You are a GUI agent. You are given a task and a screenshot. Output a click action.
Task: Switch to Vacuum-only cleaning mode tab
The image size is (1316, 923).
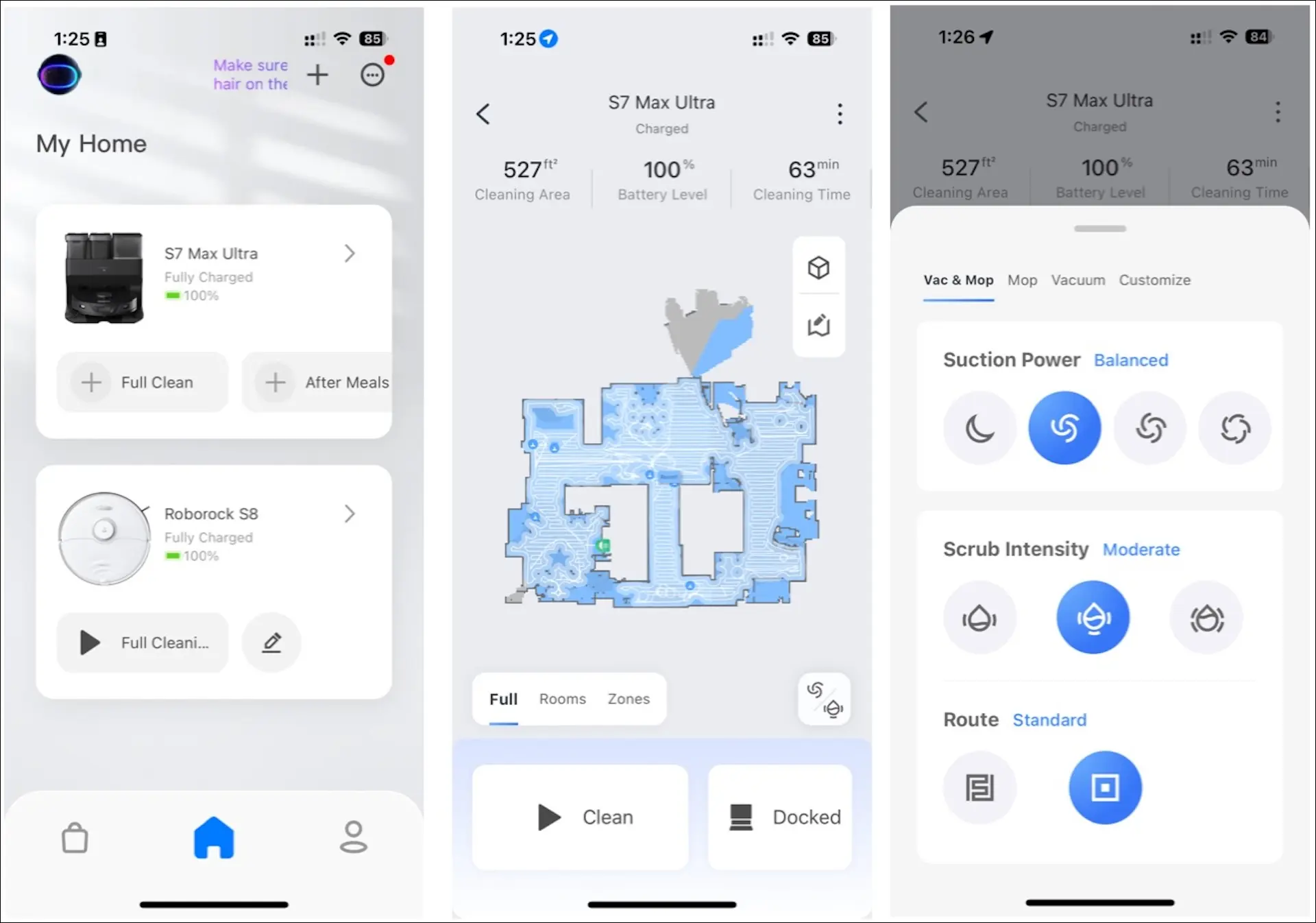click(1078, 280)
